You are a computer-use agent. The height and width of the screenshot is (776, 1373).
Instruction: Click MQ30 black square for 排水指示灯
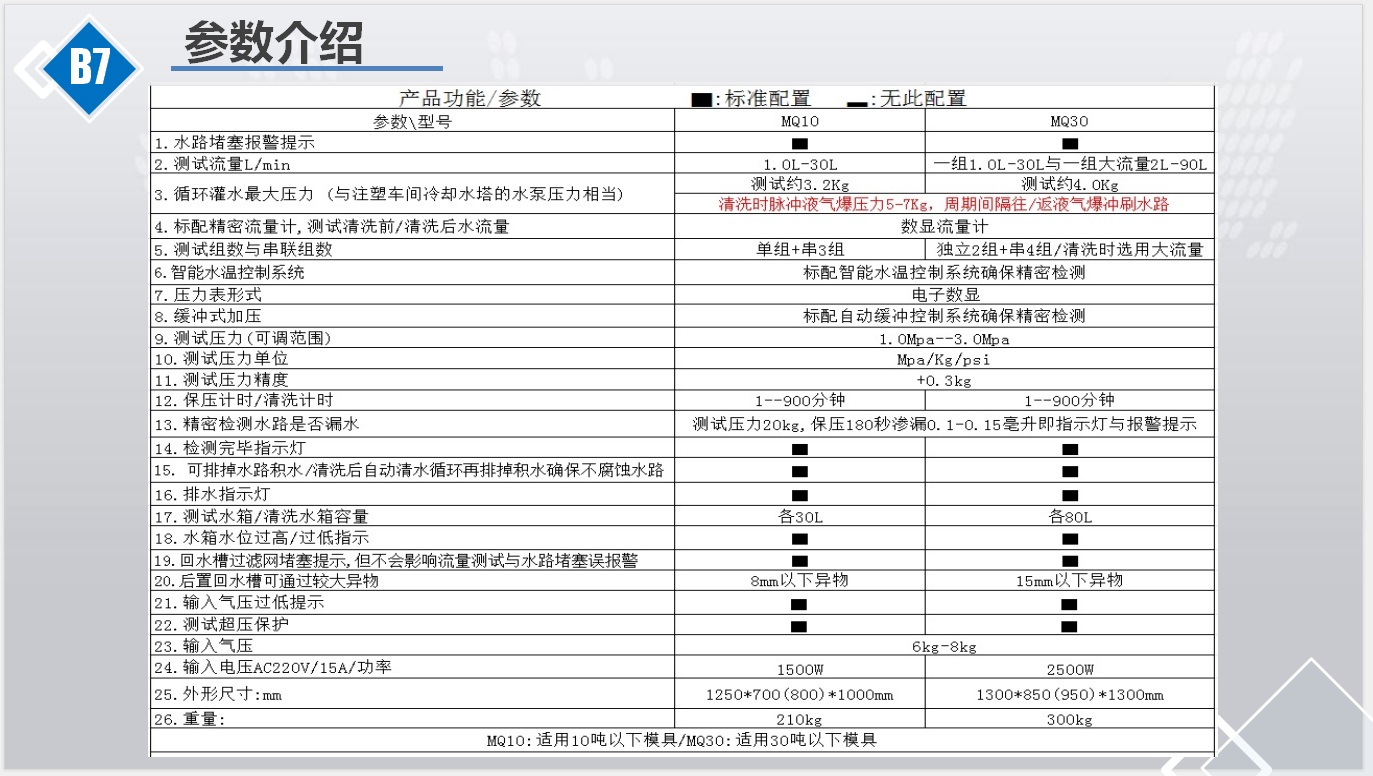(1069, 494)
